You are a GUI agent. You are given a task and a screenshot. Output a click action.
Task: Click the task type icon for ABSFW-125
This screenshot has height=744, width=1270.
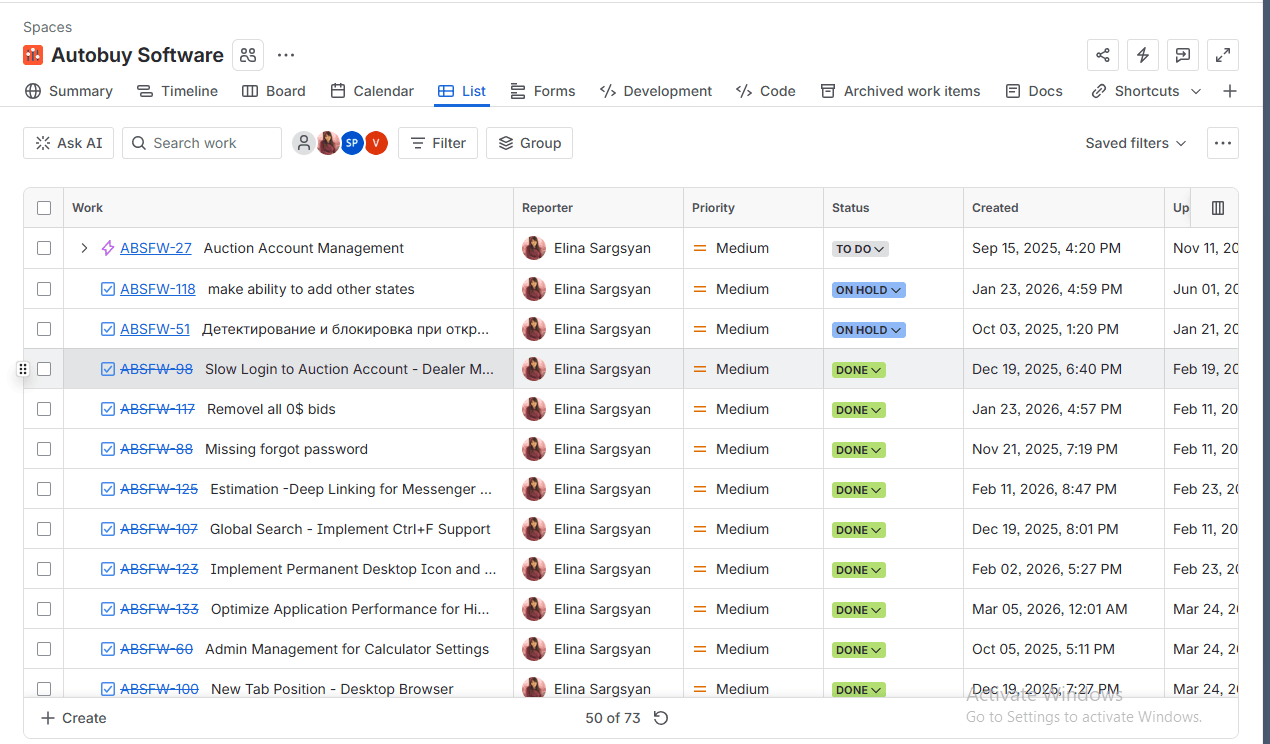(108, 489)
